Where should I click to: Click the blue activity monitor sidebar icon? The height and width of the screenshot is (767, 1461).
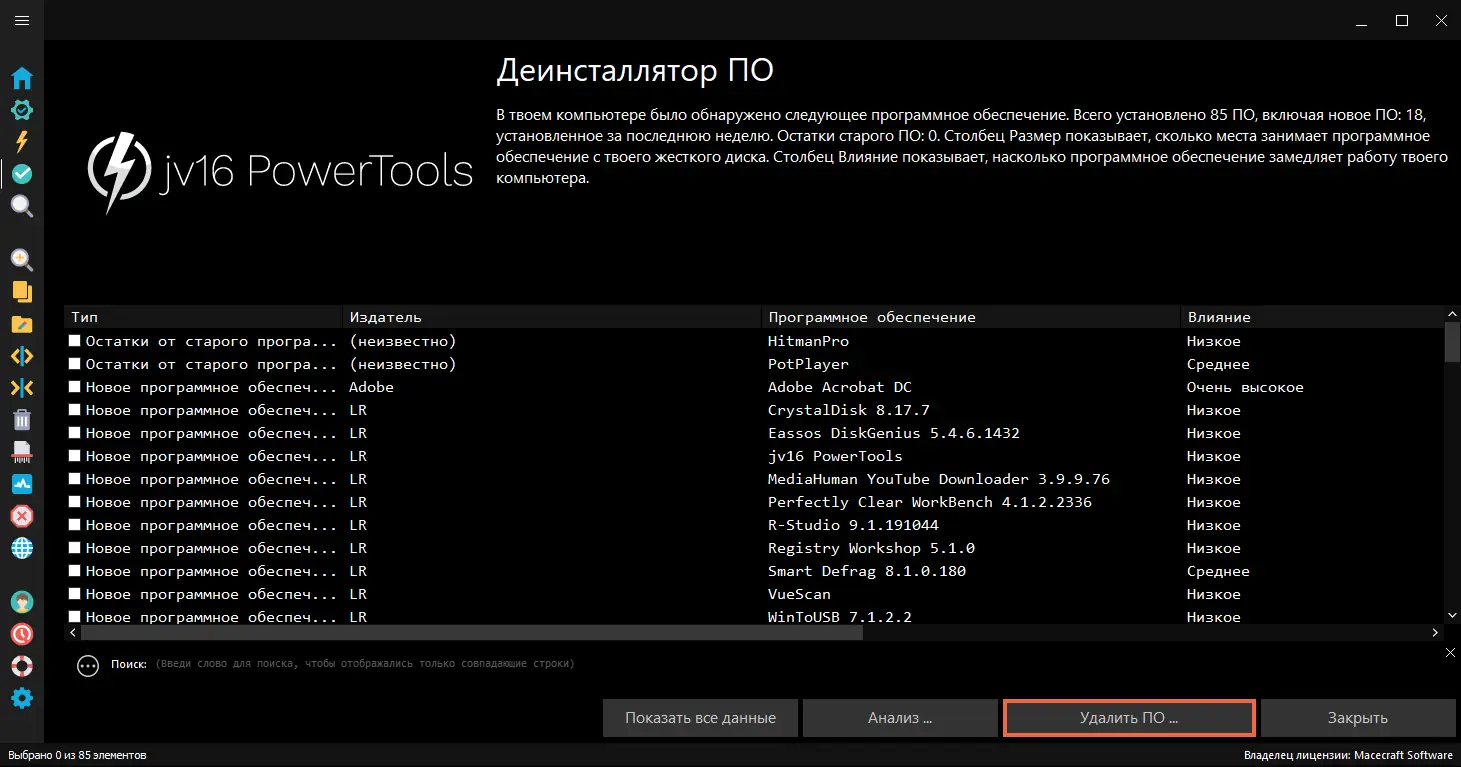tap(22, 484)
